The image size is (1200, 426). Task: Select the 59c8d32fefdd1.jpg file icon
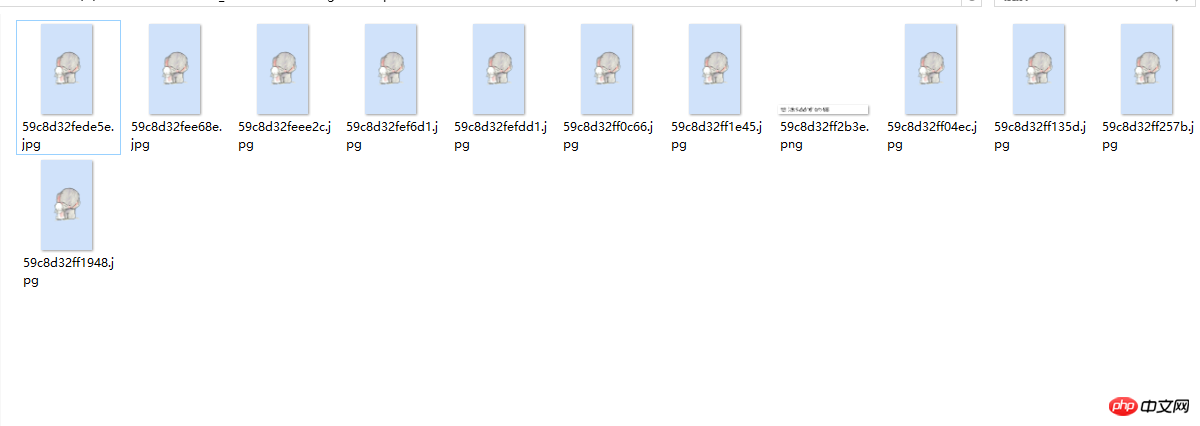coord(499,69)
